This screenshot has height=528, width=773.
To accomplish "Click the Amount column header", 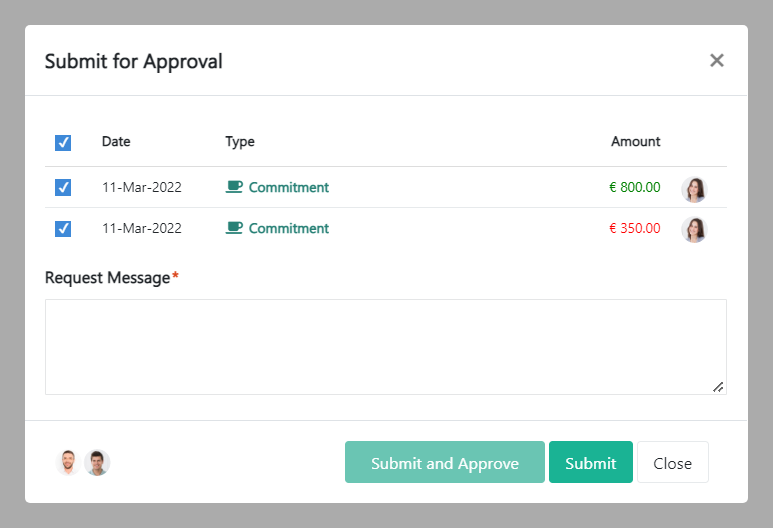I will (635, 141).
